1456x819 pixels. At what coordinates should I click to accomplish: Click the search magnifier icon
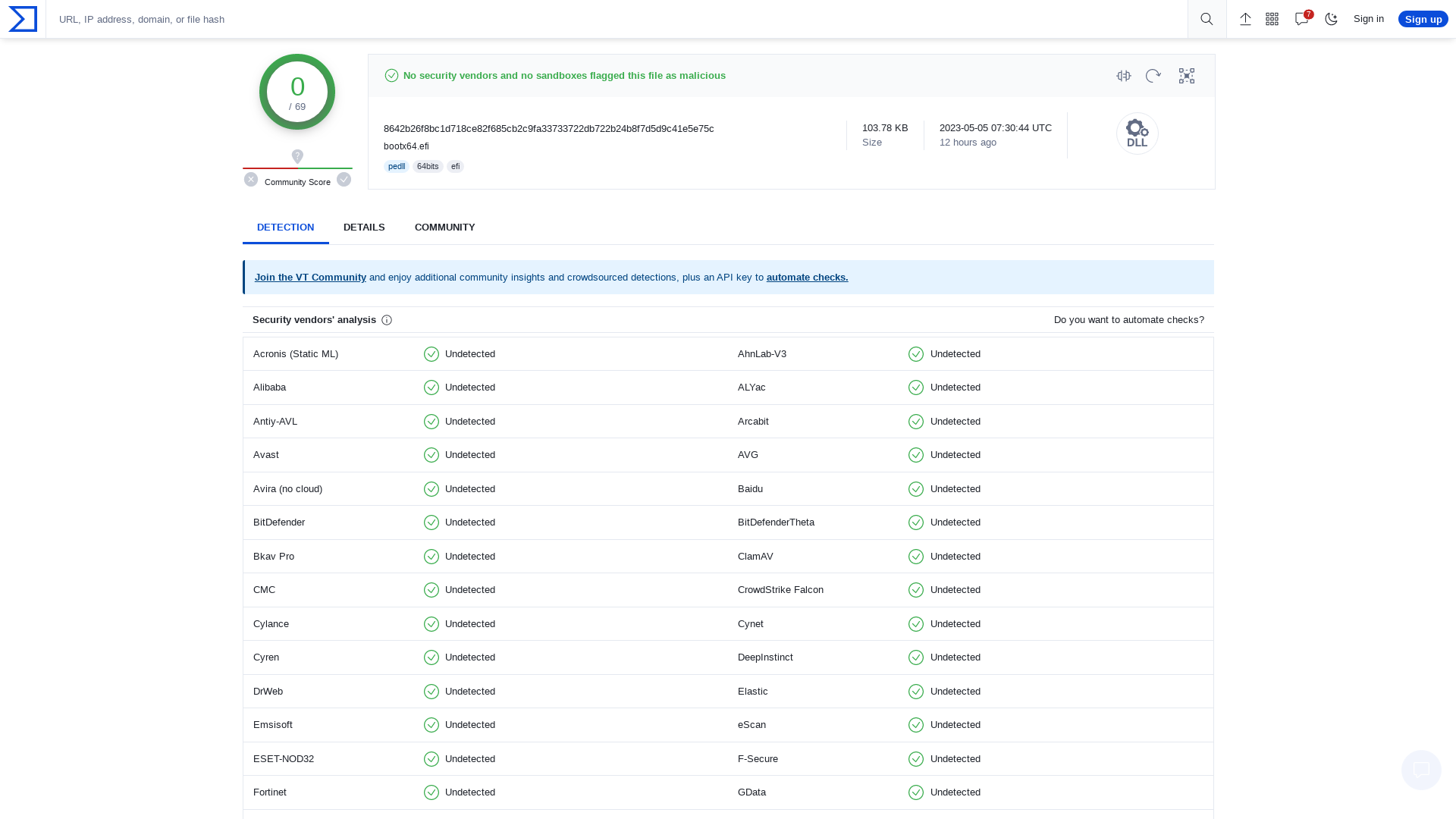[1207, 19]
